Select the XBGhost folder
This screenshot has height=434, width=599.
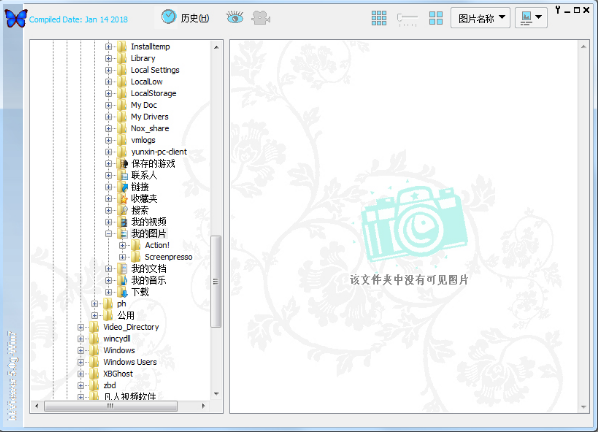(x=118, y=374)
